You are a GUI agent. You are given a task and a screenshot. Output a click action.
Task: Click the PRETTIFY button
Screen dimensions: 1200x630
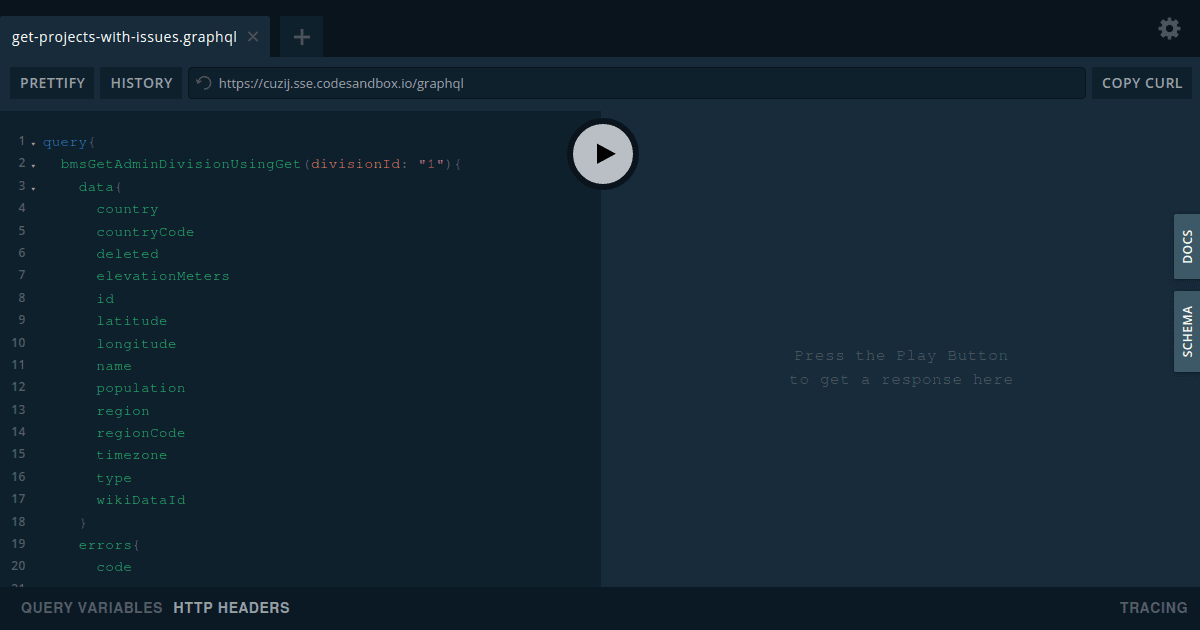53,83
